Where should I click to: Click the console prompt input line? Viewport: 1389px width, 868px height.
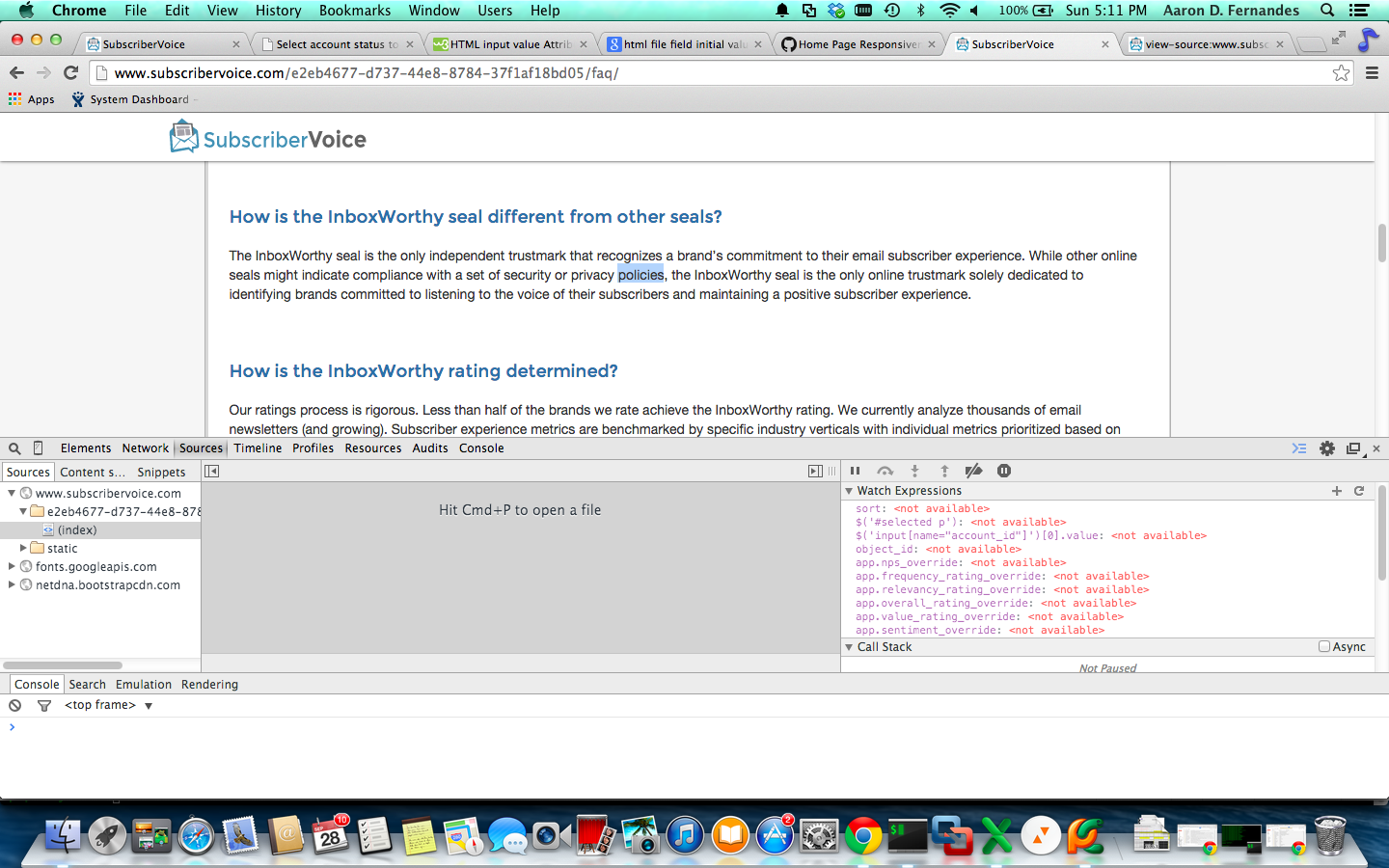694,727
